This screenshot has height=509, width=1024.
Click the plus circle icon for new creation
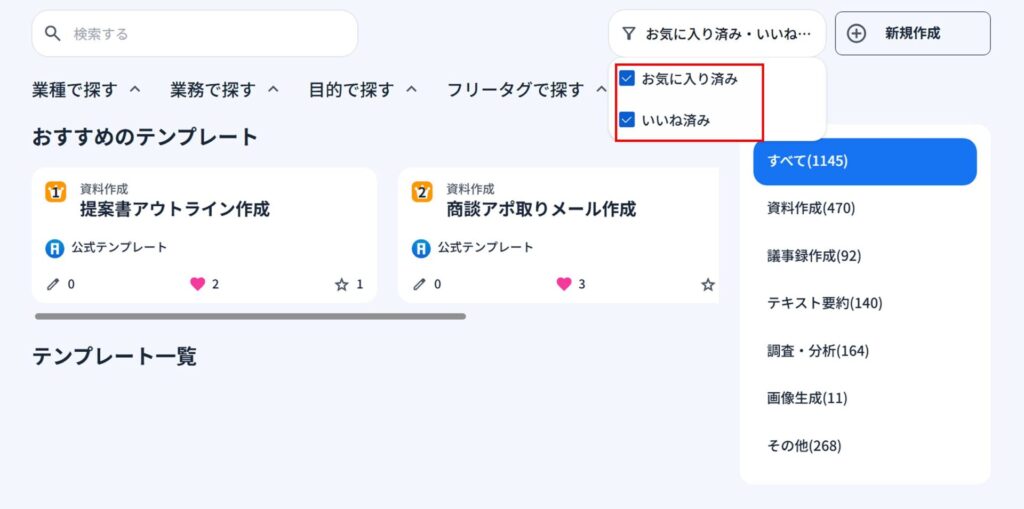pos(856,34)
